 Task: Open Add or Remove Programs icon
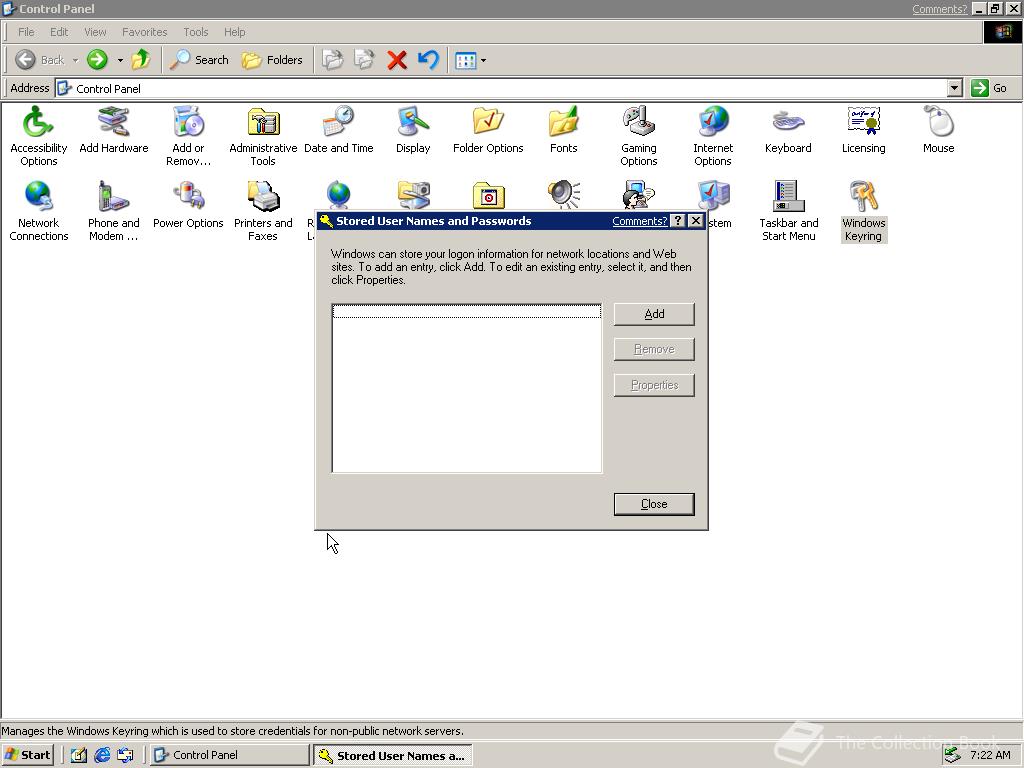188,136
